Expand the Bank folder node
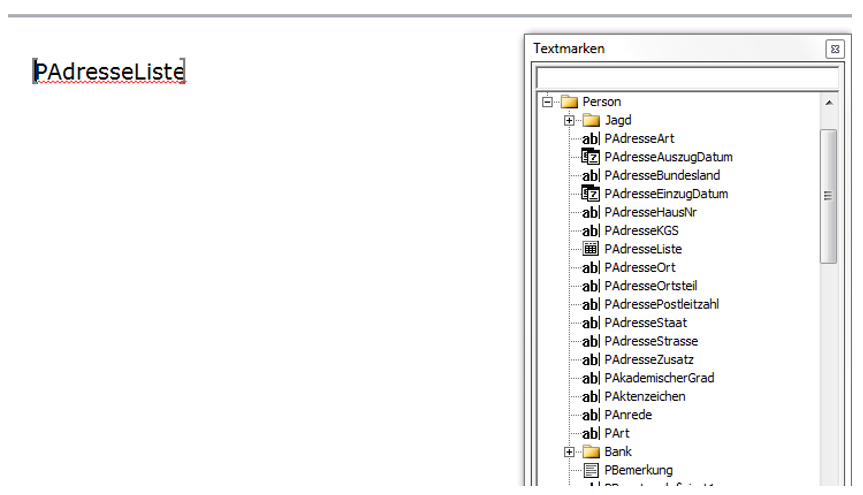Image resolution: width=863 pixels, height=495 pixels. (569, 452)
